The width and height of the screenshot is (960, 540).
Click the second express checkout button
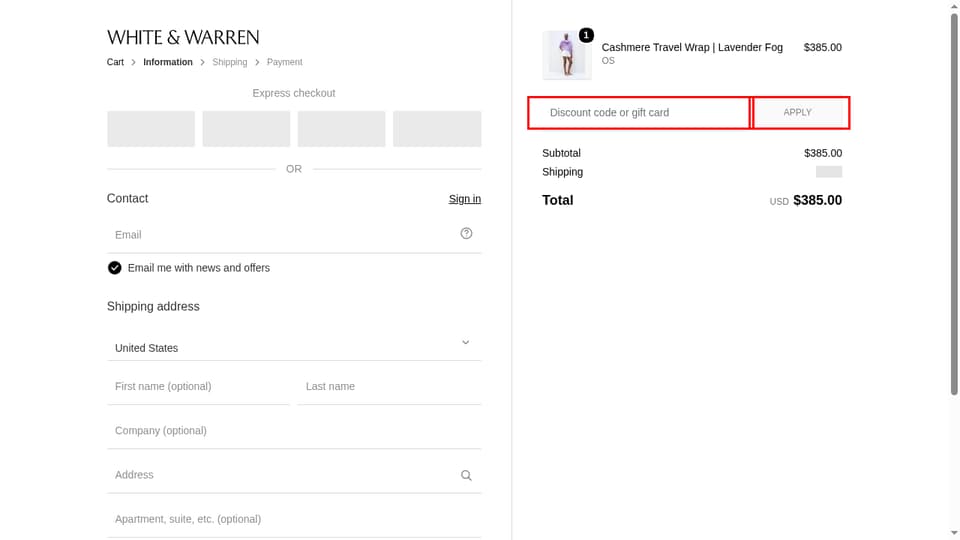point(246,129)
